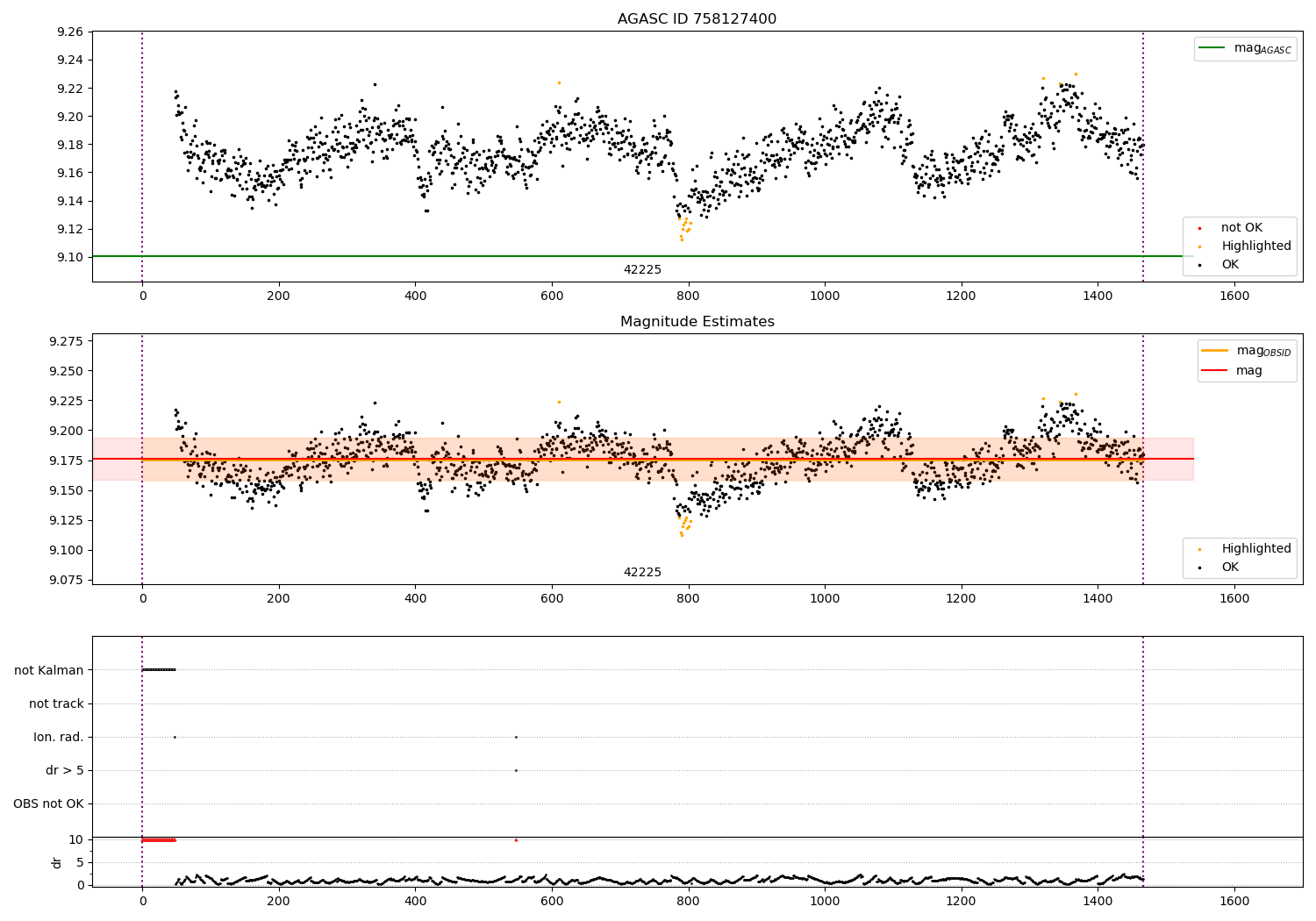This screenshot has height=921, width=1316.
Task: Click the 9.075 y-tick in Magnitude Estimates plot
Action: coord(67,580)
